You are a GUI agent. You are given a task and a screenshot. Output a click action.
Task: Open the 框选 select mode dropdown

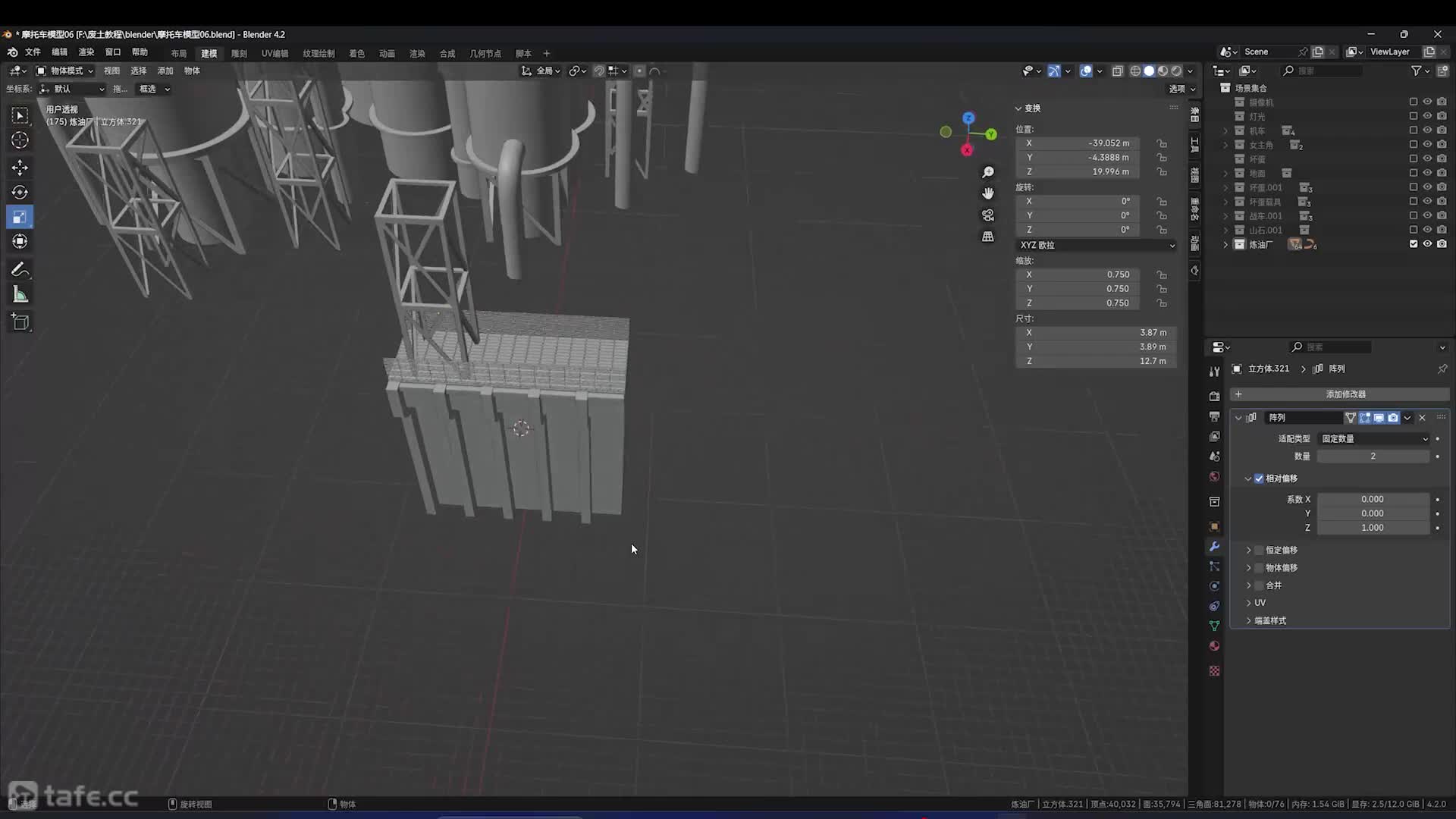tap(155, 89)
